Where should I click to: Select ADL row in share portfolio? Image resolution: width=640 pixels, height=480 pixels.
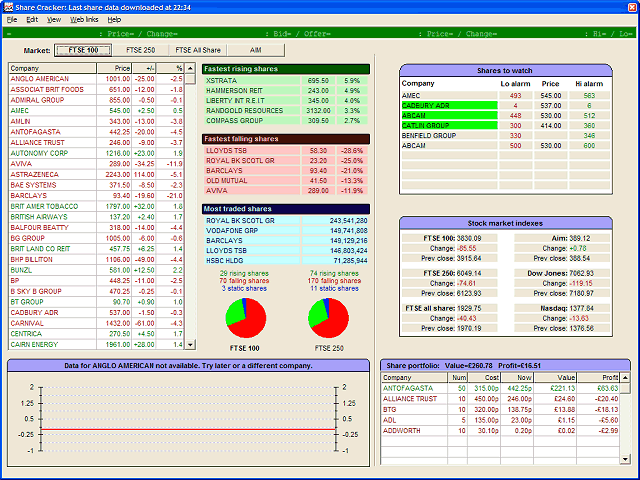(x=500, y=420)
